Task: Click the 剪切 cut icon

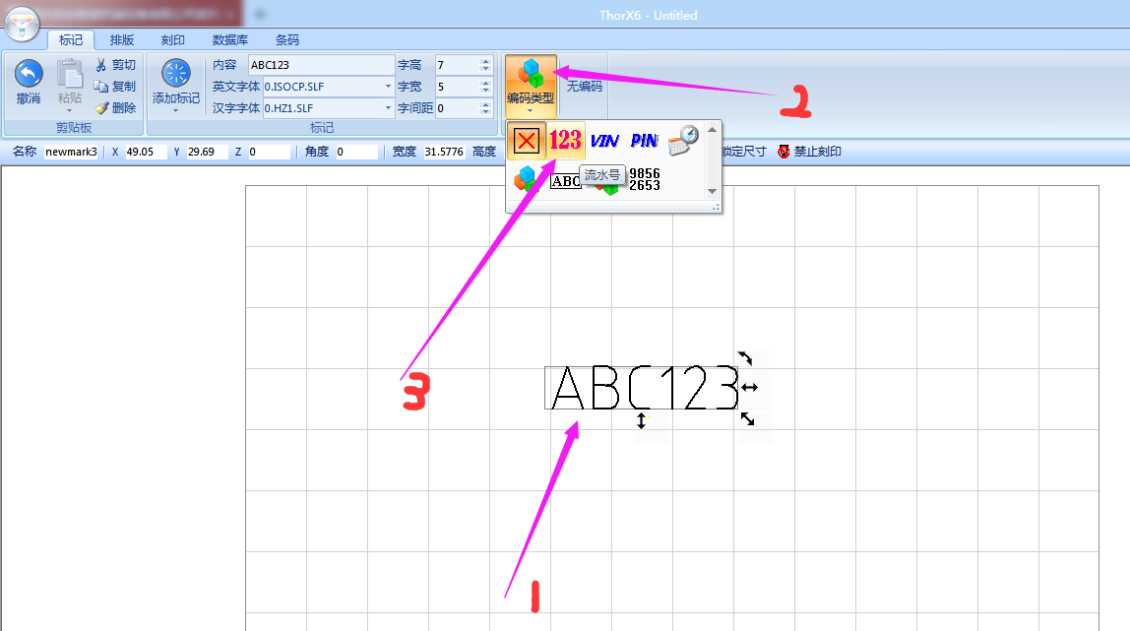Action: coord(101,65)
